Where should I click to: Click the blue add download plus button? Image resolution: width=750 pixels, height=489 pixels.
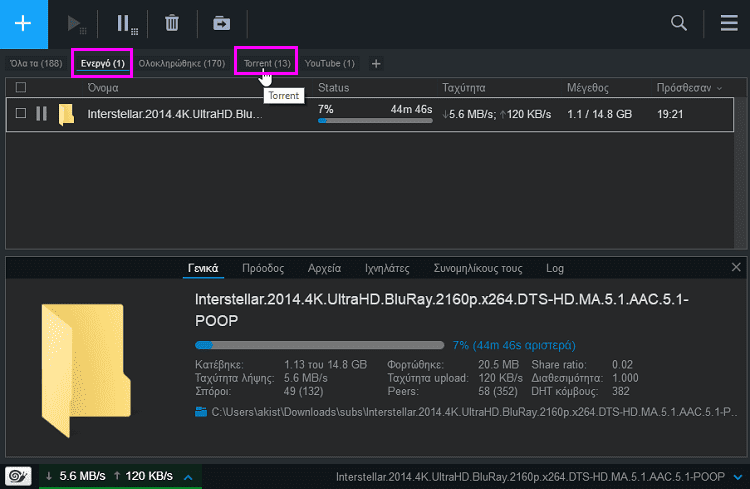[x=23, y=23]
